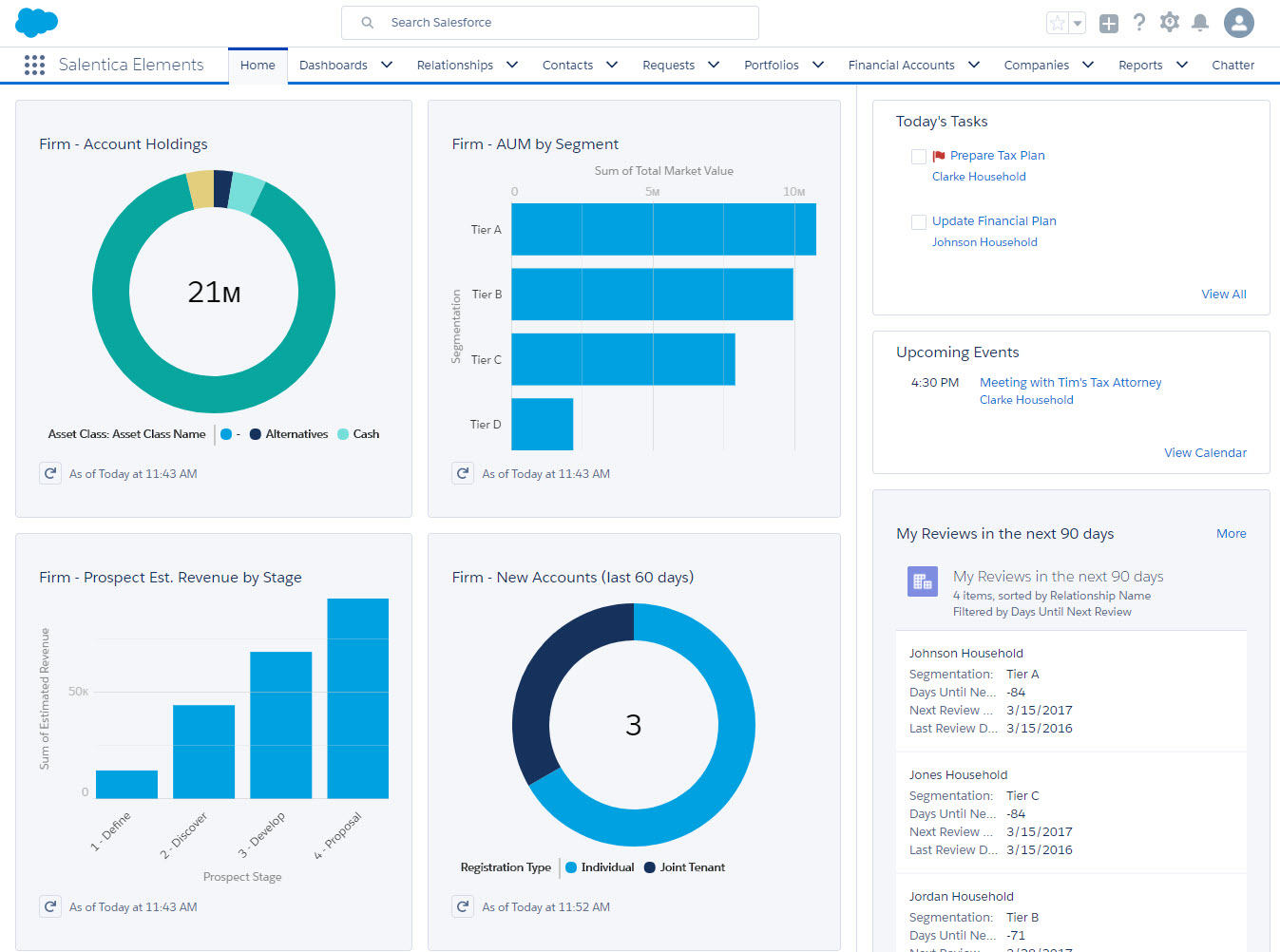This screenshot has width=1280, height=952.
Task: Open the favorites list dropdown arrow
Action: 1078,24
